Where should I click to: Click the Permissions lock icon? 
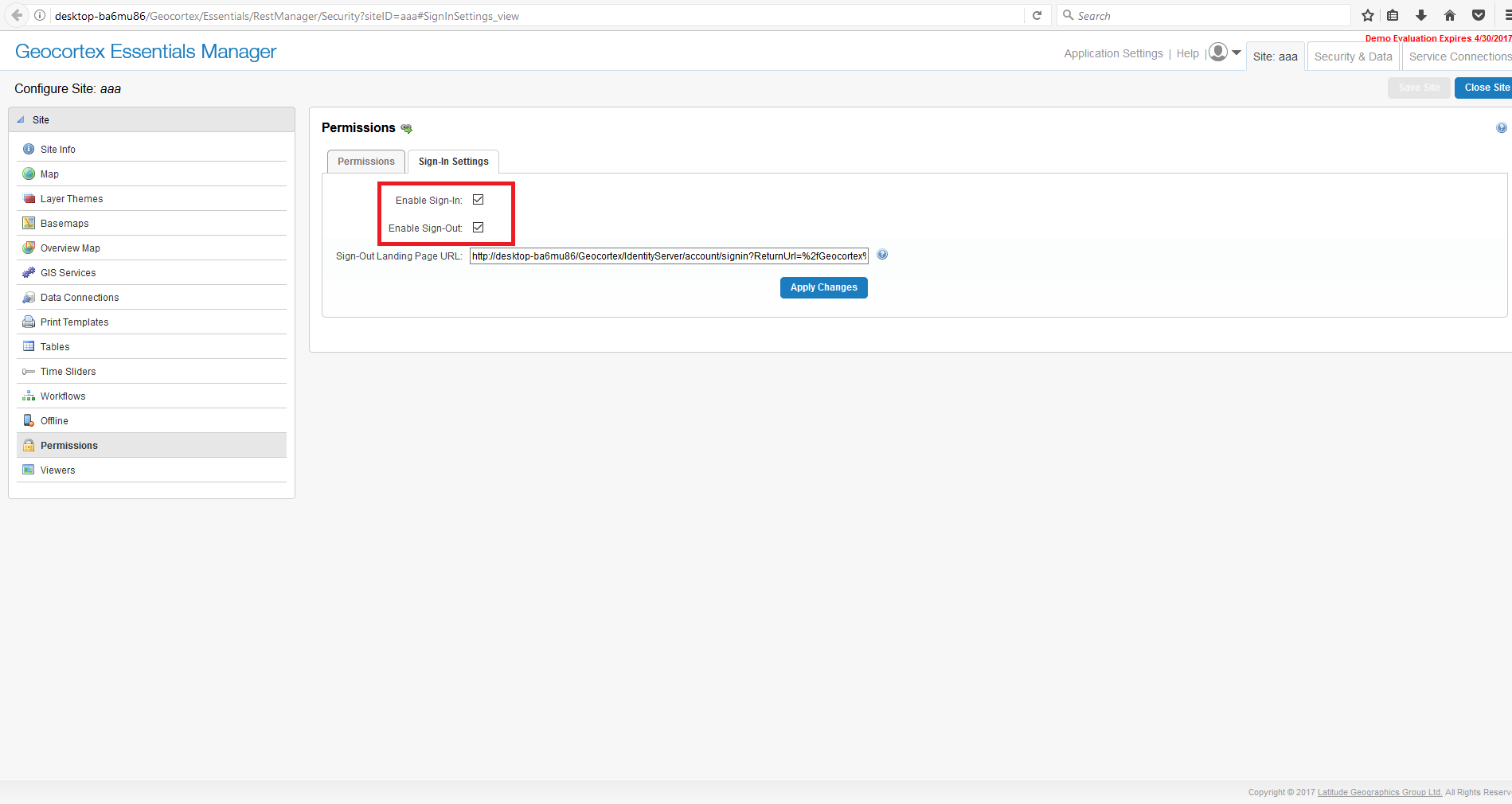tap(29, 445)
